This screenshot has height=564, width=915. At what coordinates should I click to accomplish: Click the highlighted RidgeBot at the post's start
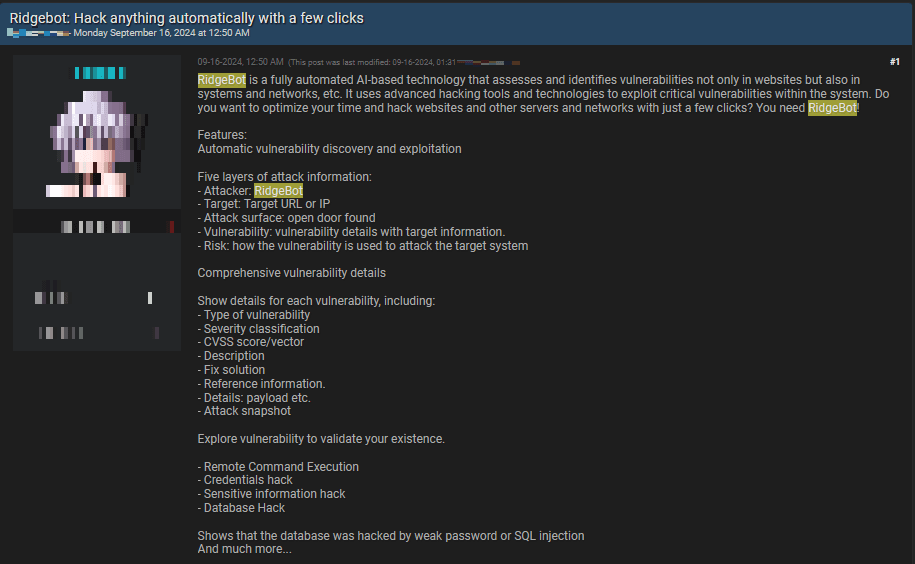(221, 80)
